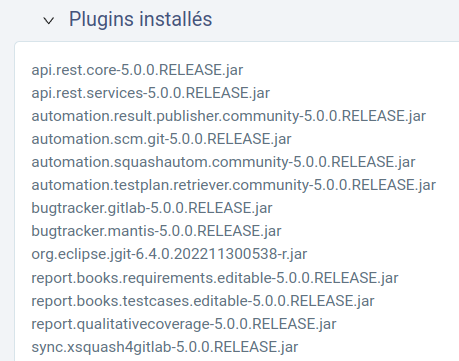
Task: Select automation.result.publisher.community jar entry
Action: [228, 116]
